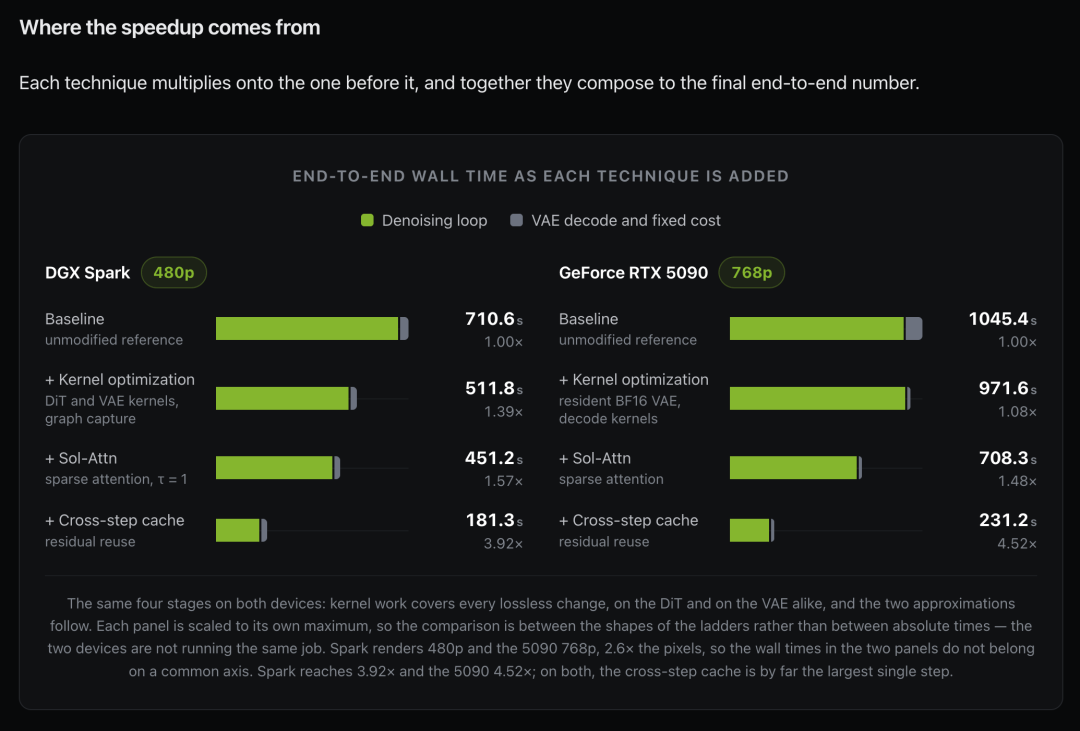Click the 181.3 s cross-step cache value
Image resolution: width=1080 pixels, height=731 pixels.
(x=494, y=520)
